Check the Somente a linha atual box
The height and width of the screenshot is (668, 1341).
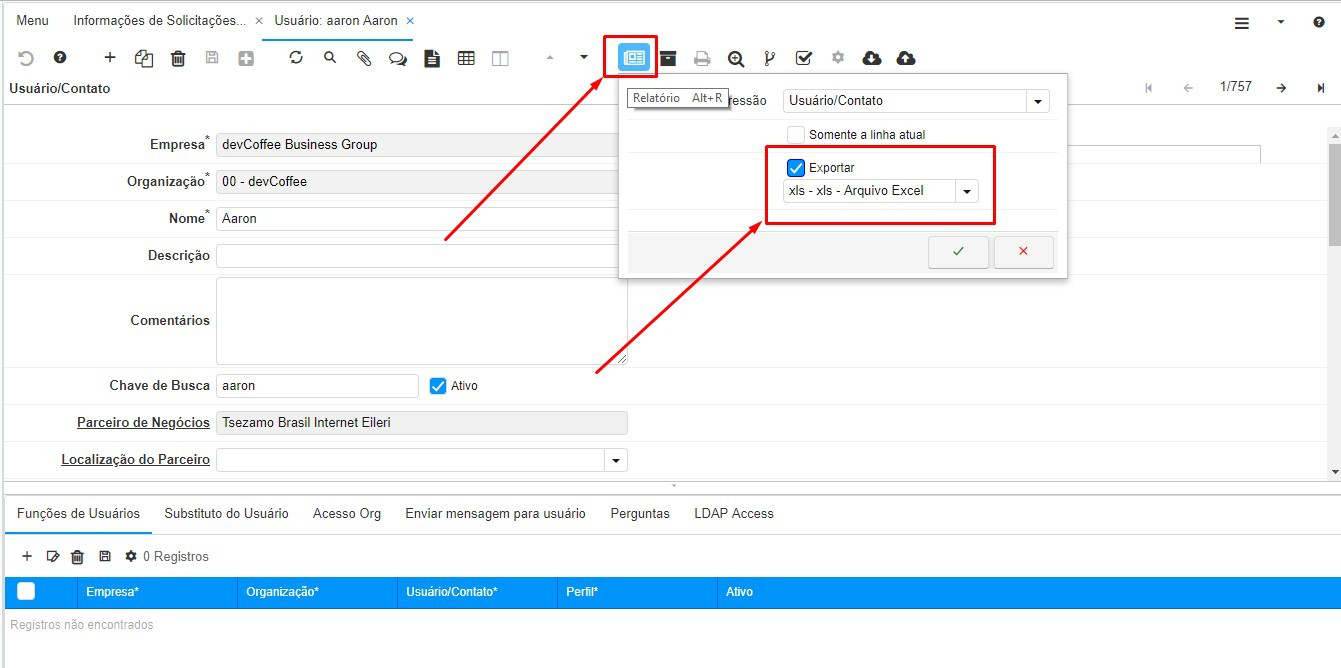796,134
